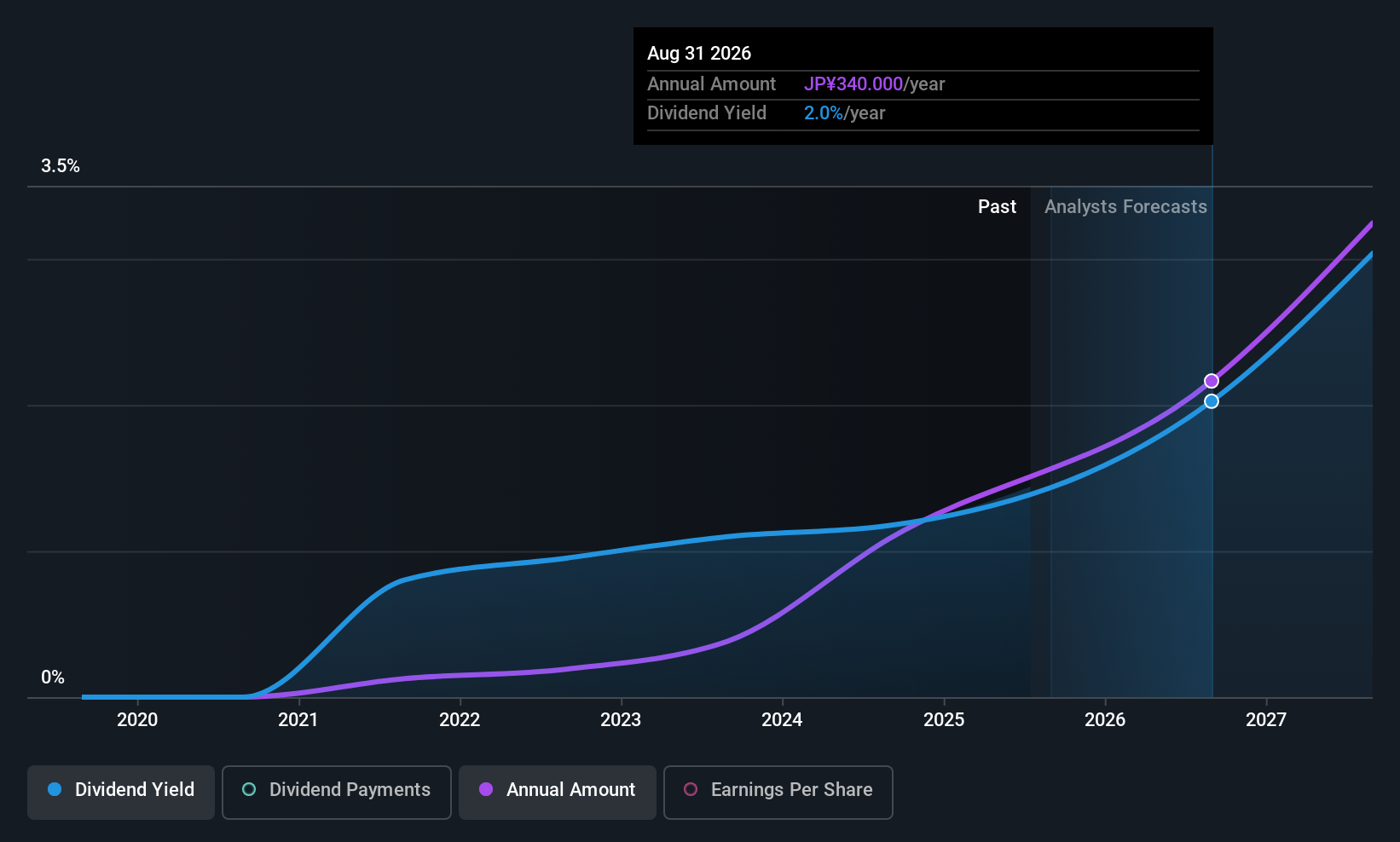Click the 2020 x-axis label
Image resolution: width=1400 pixels, height=842 pixels.
pos(137,720)
